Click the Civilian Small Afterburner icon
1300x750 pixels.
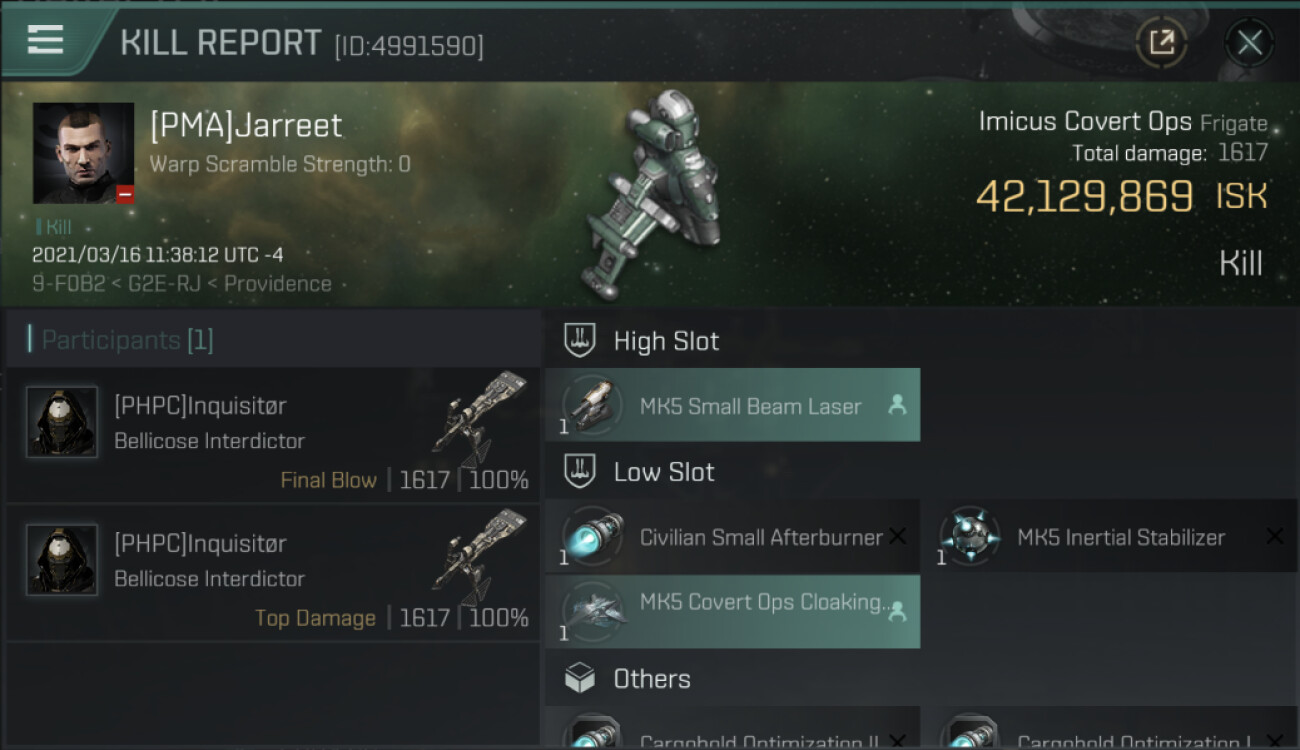click(x=592, y=537)
